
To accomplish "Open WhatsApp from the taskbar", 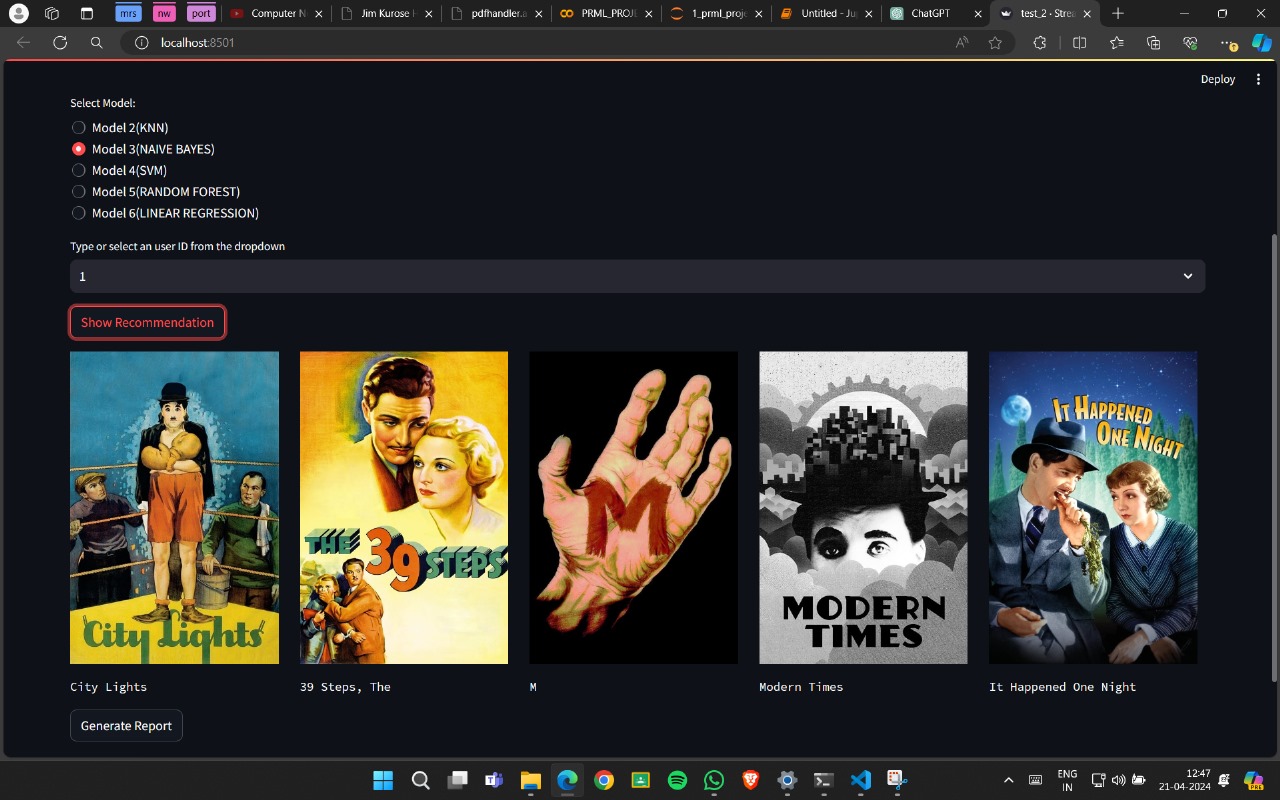I will coord(713,780).
